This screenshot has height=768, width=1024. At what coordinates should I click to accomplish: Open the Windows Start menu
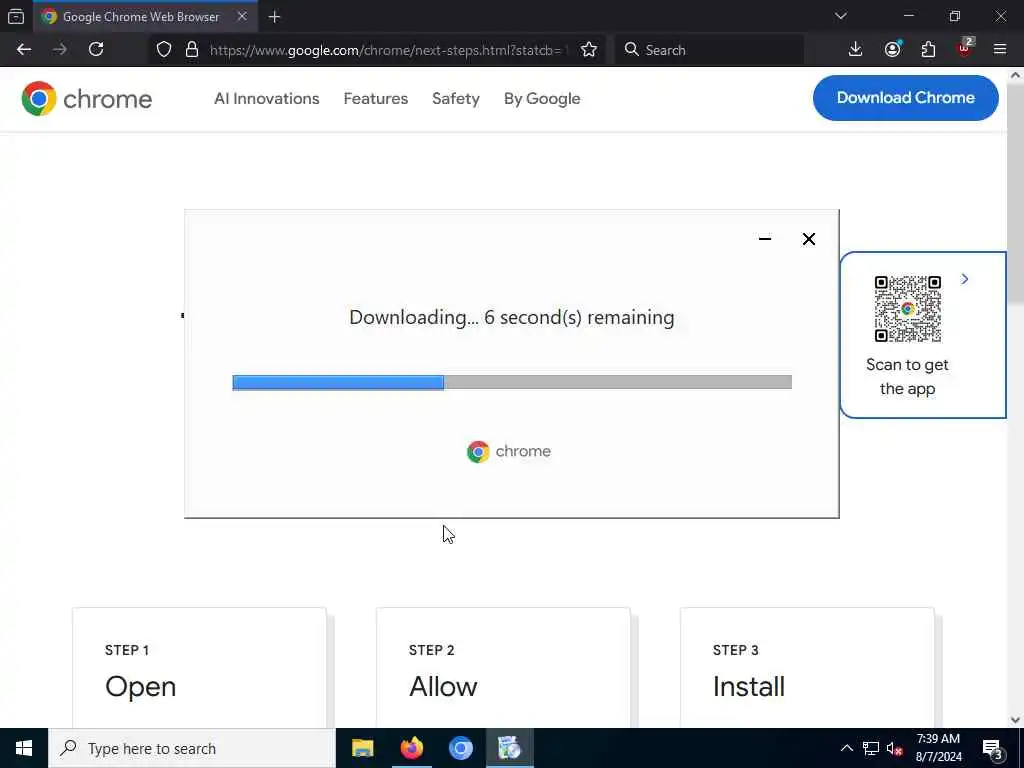[24, 748]
